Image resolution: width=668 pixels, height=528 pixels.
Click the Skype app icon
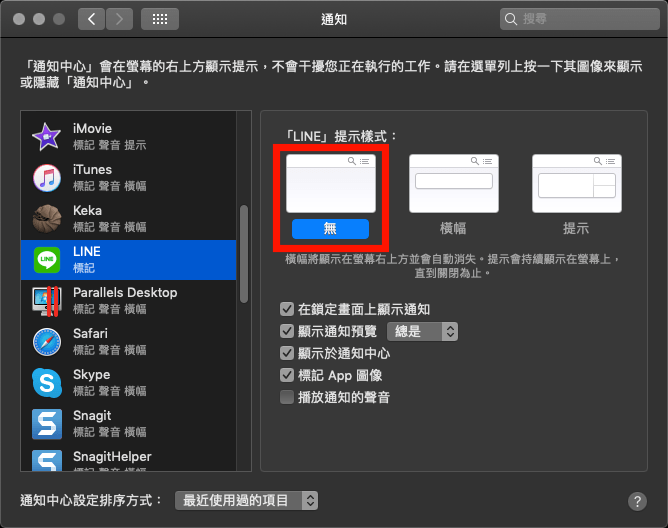pos(46,383)
